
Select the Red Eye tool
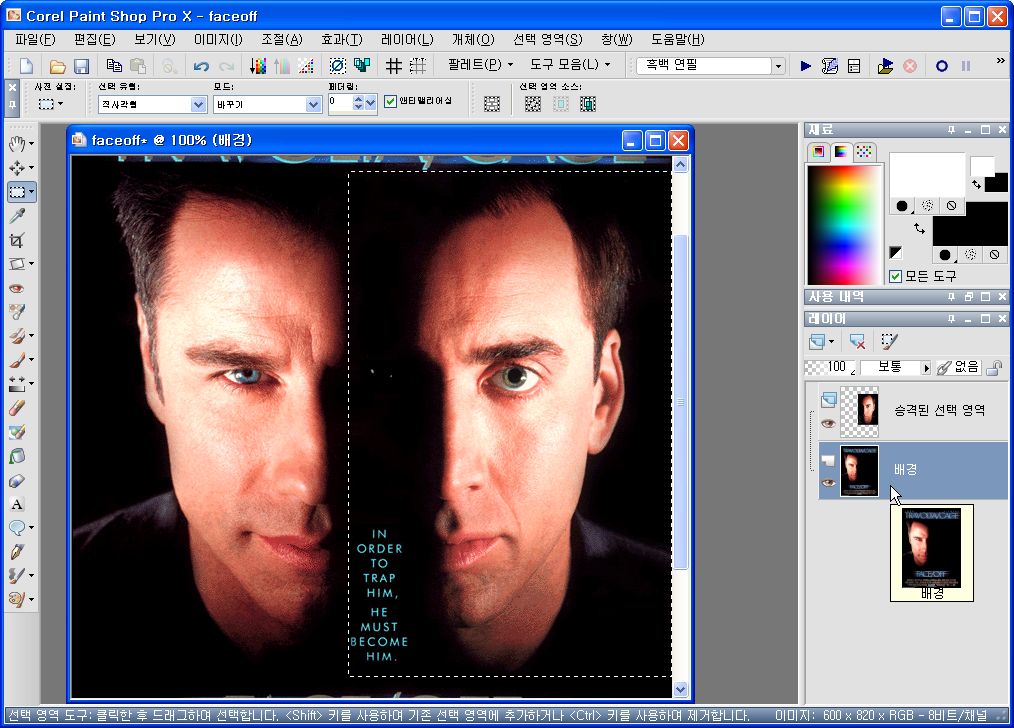coord(17,288)
